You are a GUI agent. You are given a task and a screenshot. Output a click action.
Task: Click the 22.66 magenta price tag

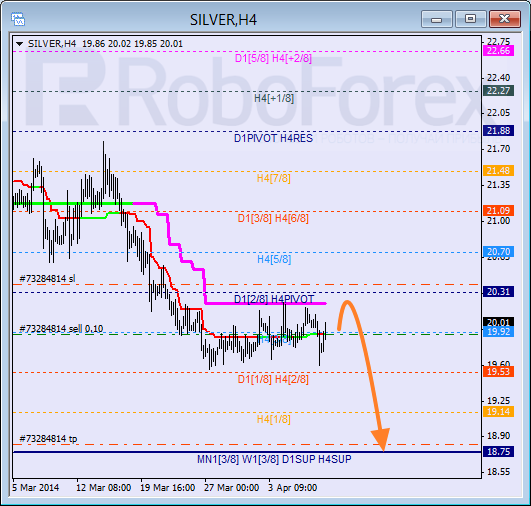(x=498, y=51)
